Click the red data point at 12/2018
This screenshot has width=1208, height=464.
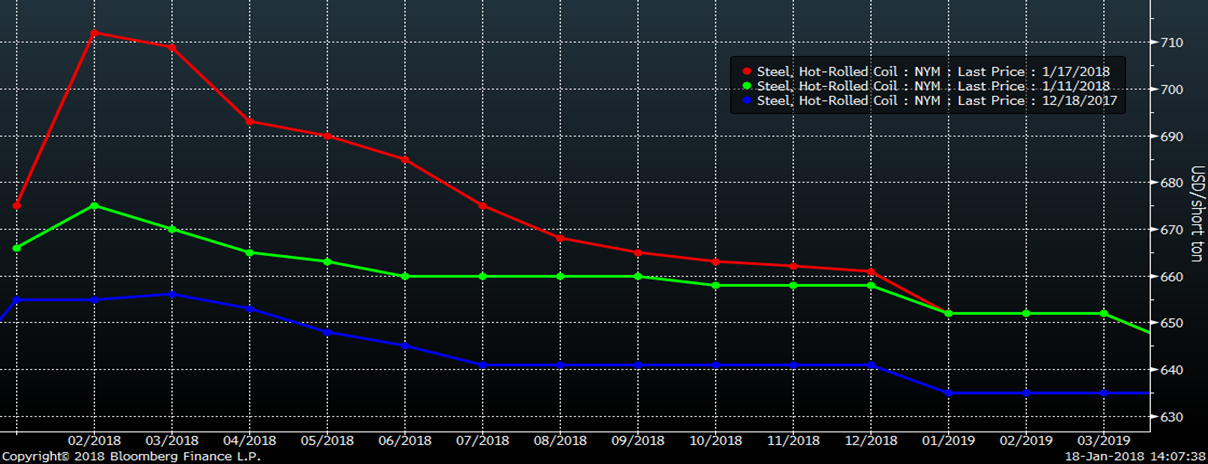(871, 272)
